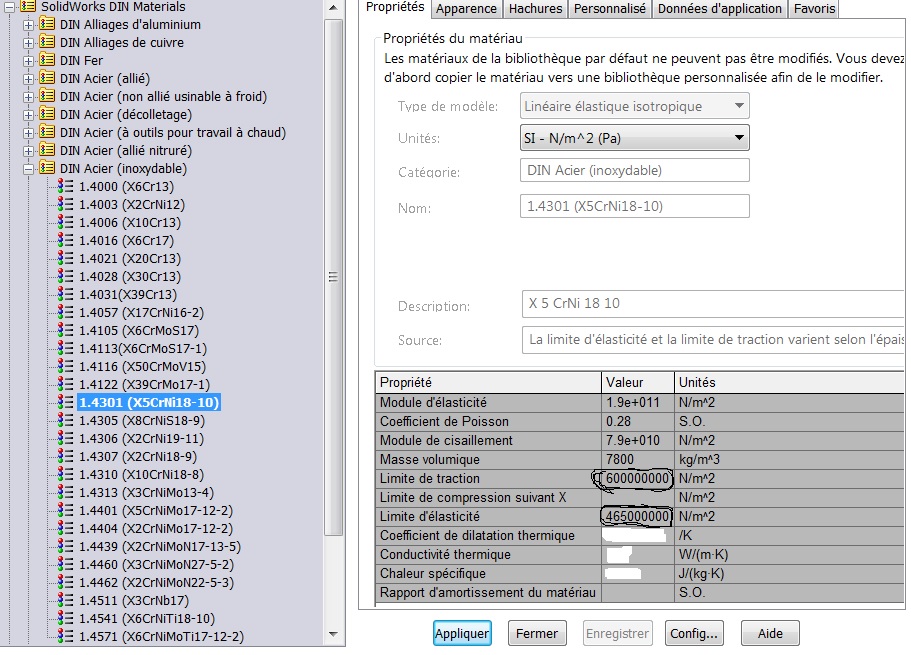The height and width of the screenshot is (655, 911).
Task: Click material tree scrollbar down arrow
Action: pyautogui.click(x=333, y=635)
